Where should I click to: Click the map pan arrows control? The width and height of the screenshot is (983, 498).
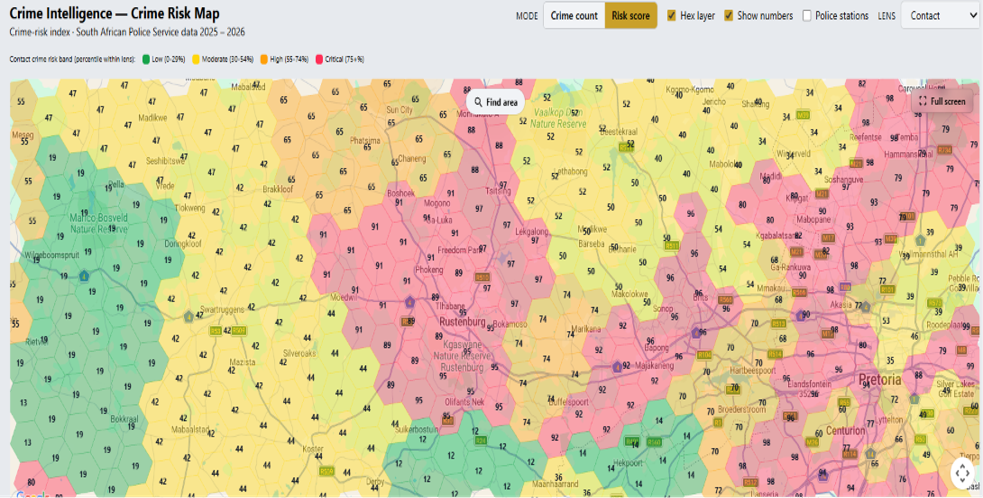(963, 473)
